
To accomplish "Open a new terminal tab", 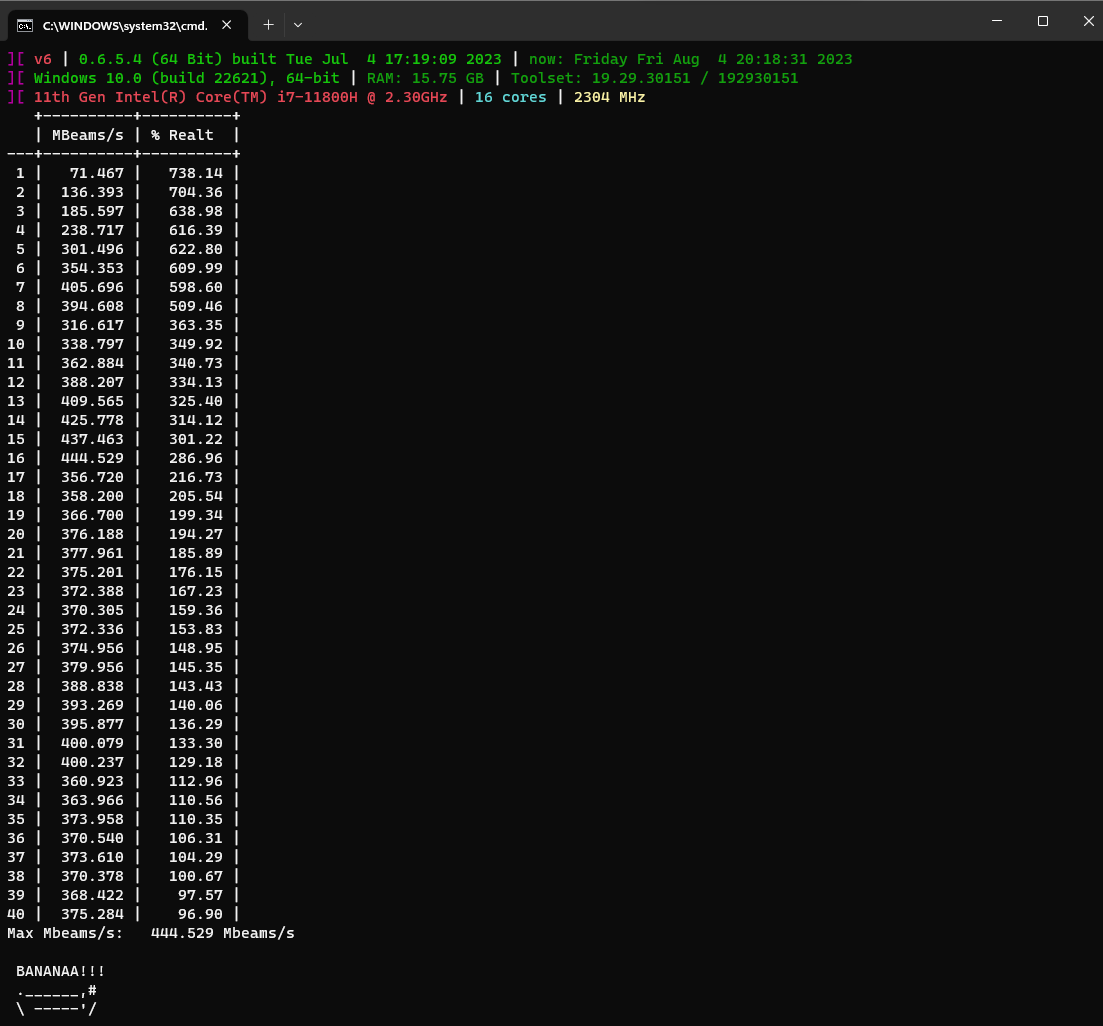I will pyautogui.click(x=268, y=25).
